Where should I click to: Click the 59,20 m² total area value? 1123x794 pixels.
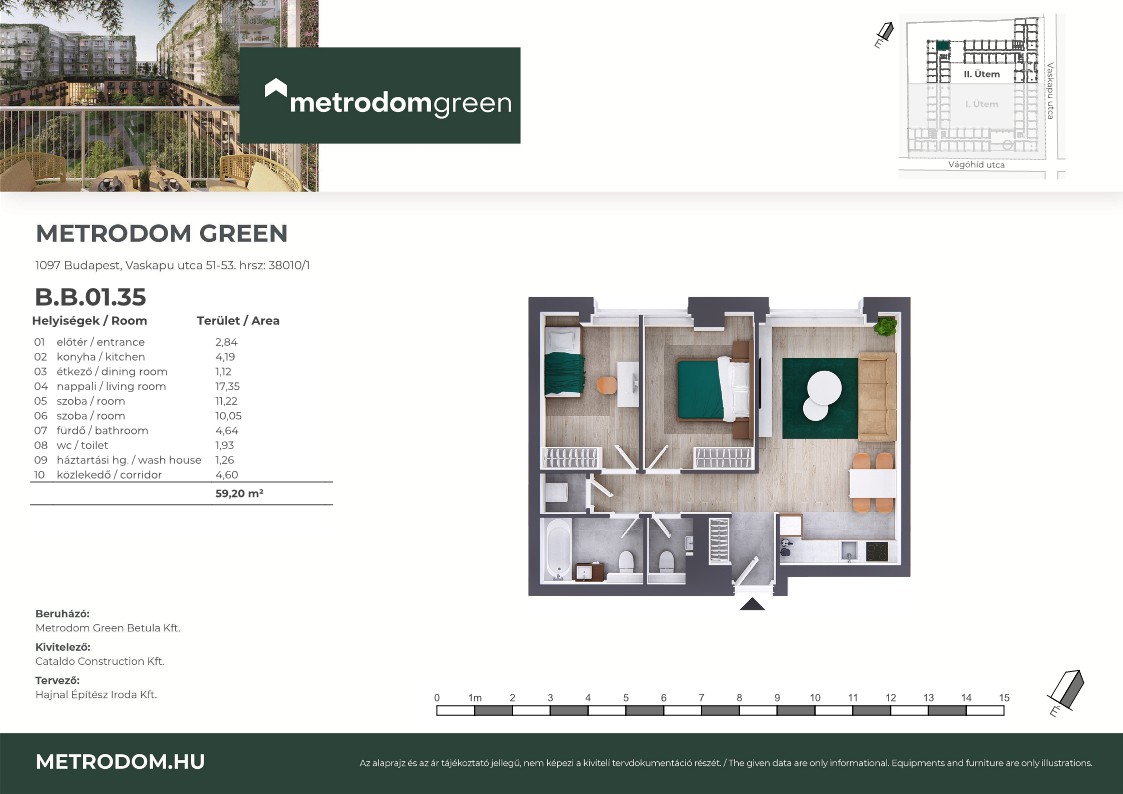(239, 493)
